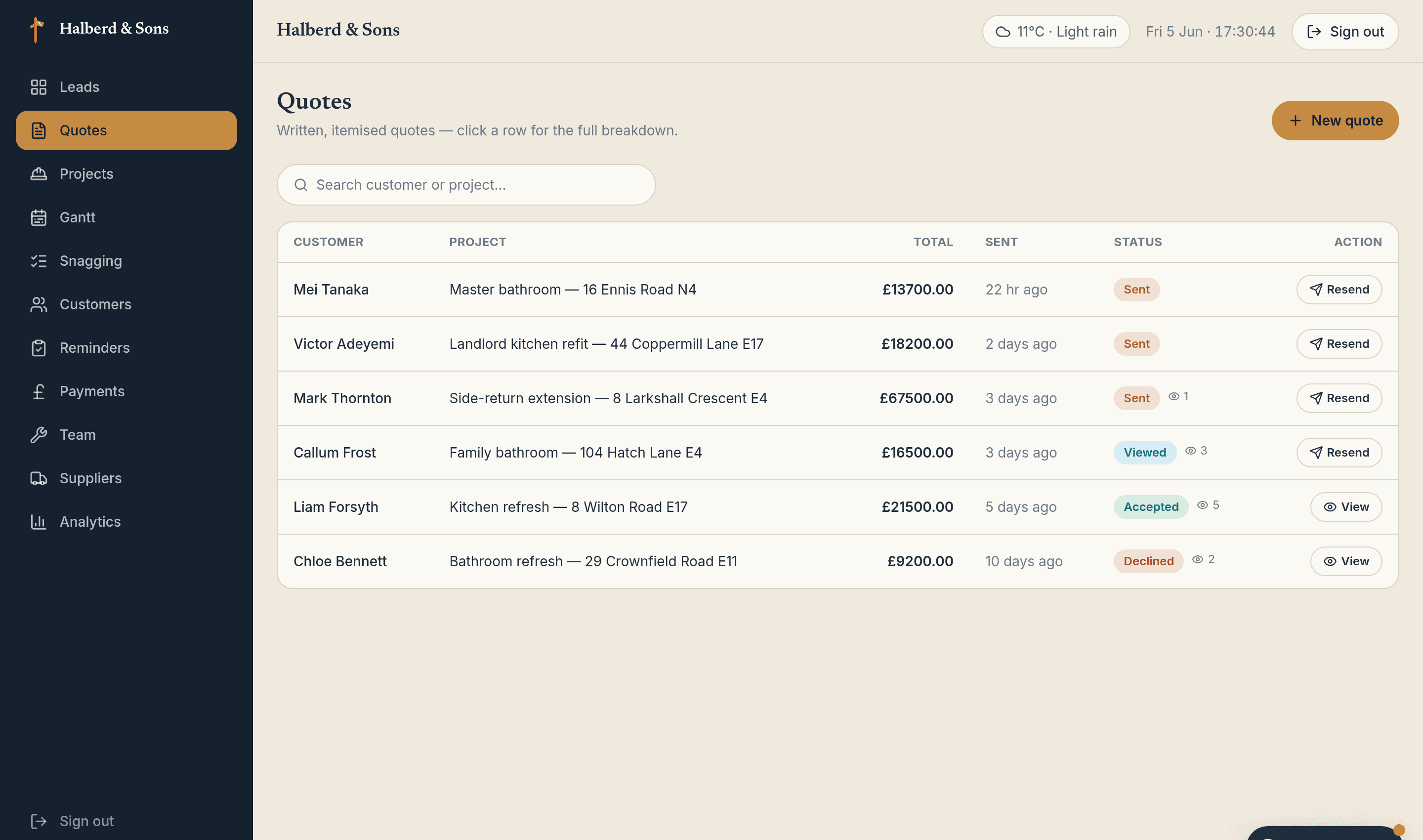Create a New quote

coord(1335,121)
